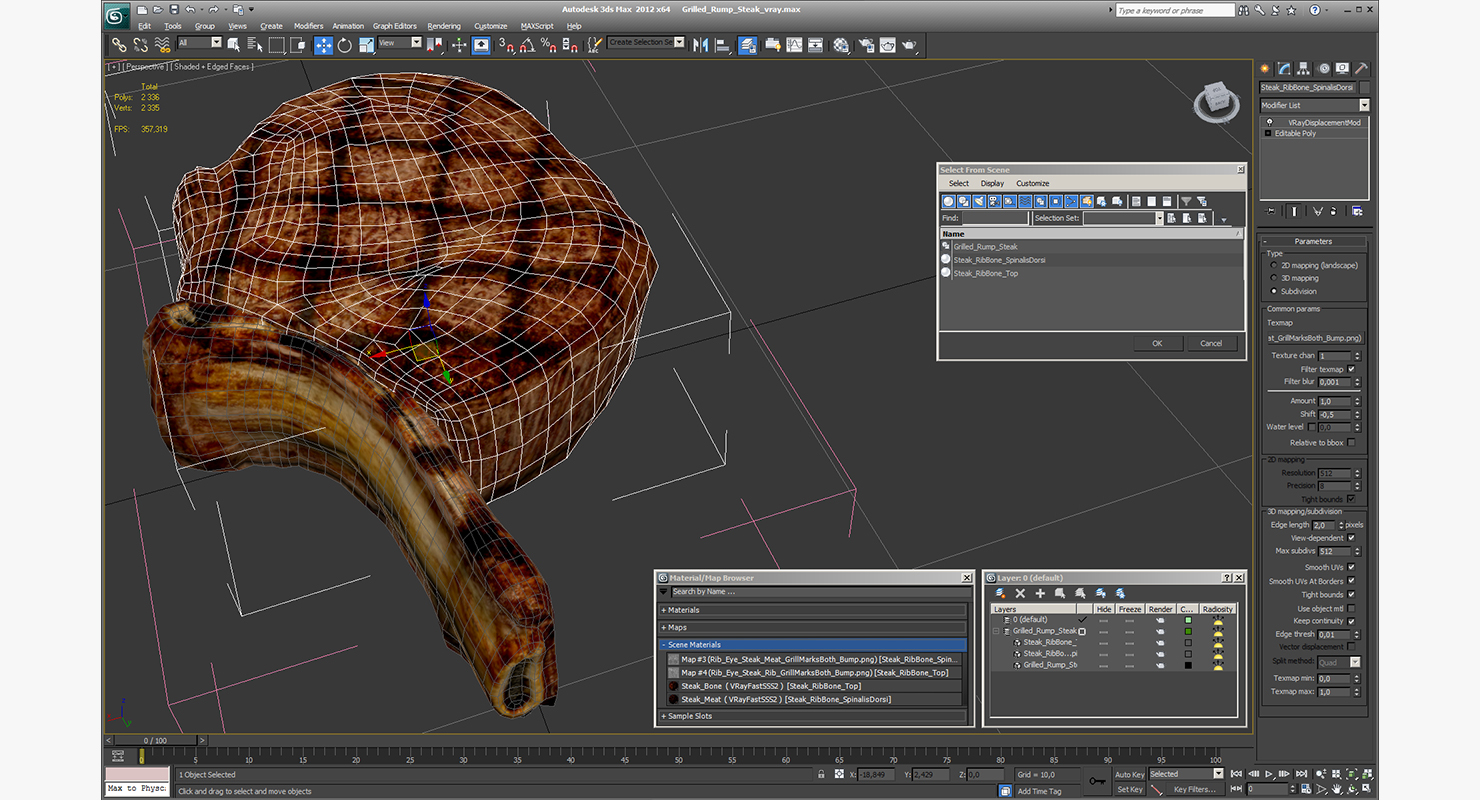Add selected objects to layer icon
Screen dimensions: 1480x800
click(x=1040, y=593)
